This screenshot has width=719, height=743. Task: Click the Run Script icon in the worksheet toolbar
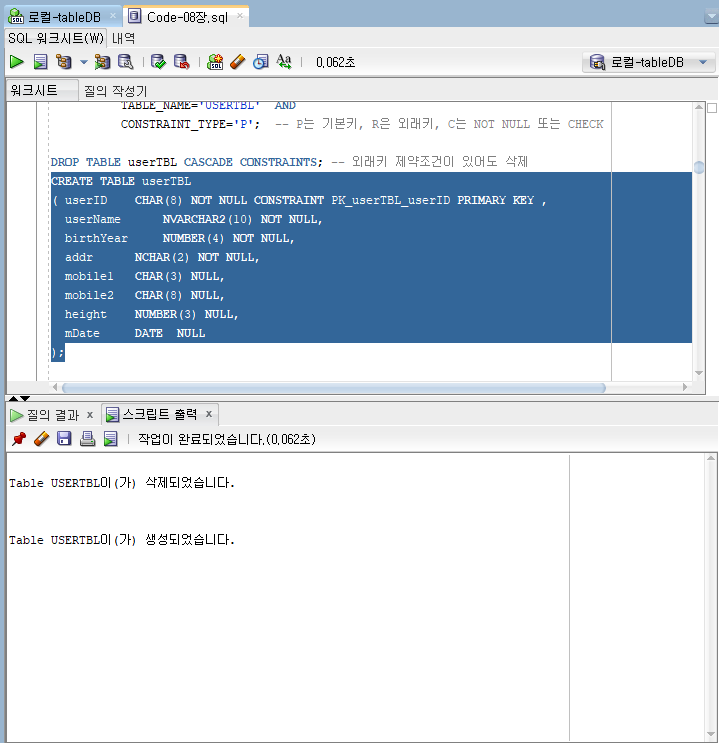40,62
